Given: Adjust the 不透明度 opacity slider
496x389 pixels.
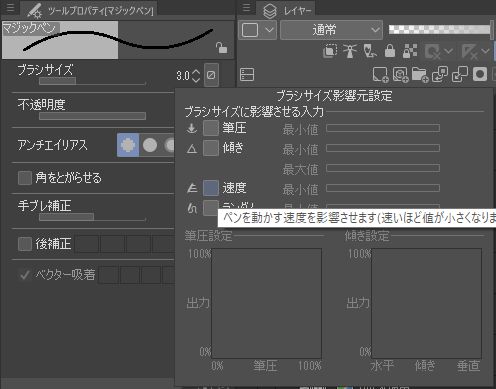Looking at the screenshot, I should click(x=92, y=116).
